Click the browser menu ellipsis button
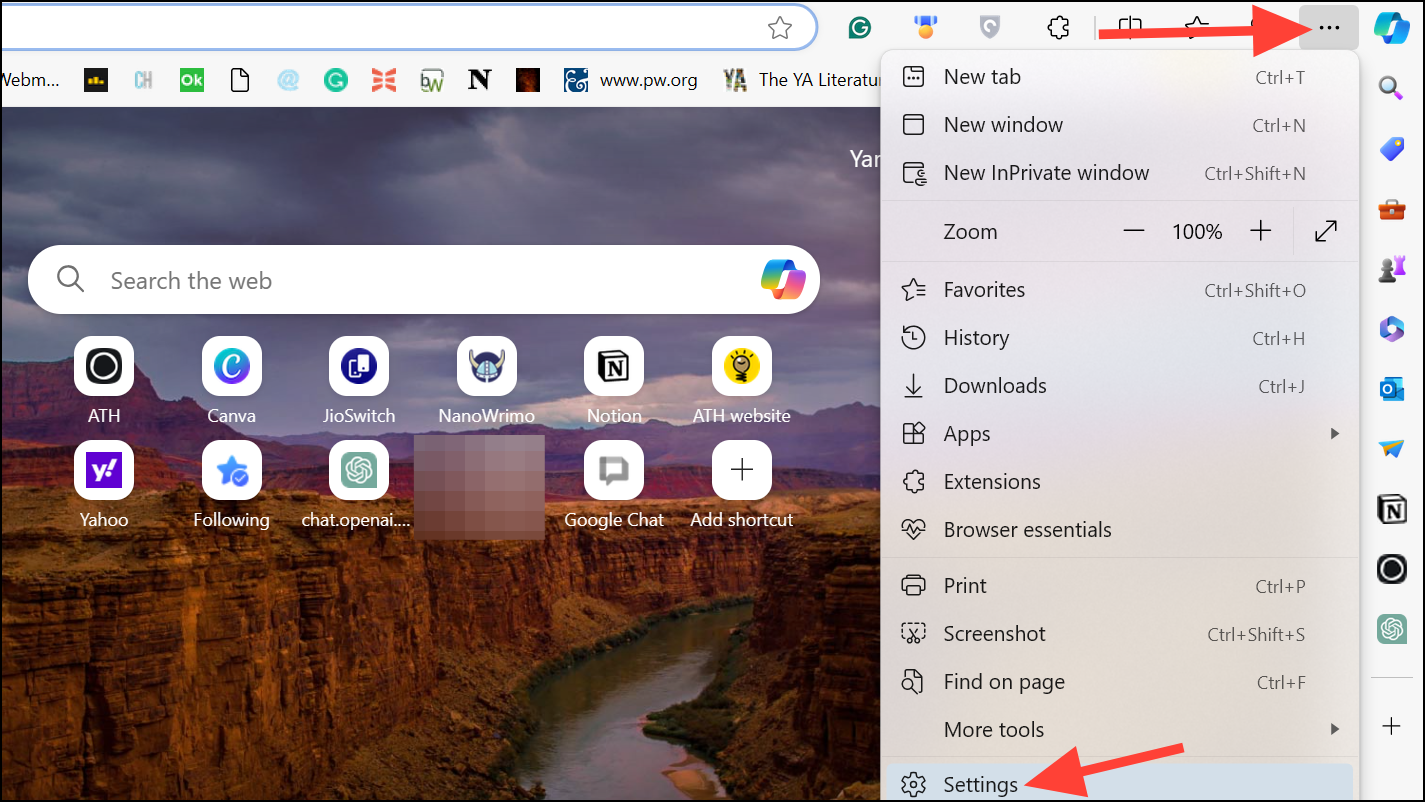The image size is (1425, 802). click(1328, 27)
